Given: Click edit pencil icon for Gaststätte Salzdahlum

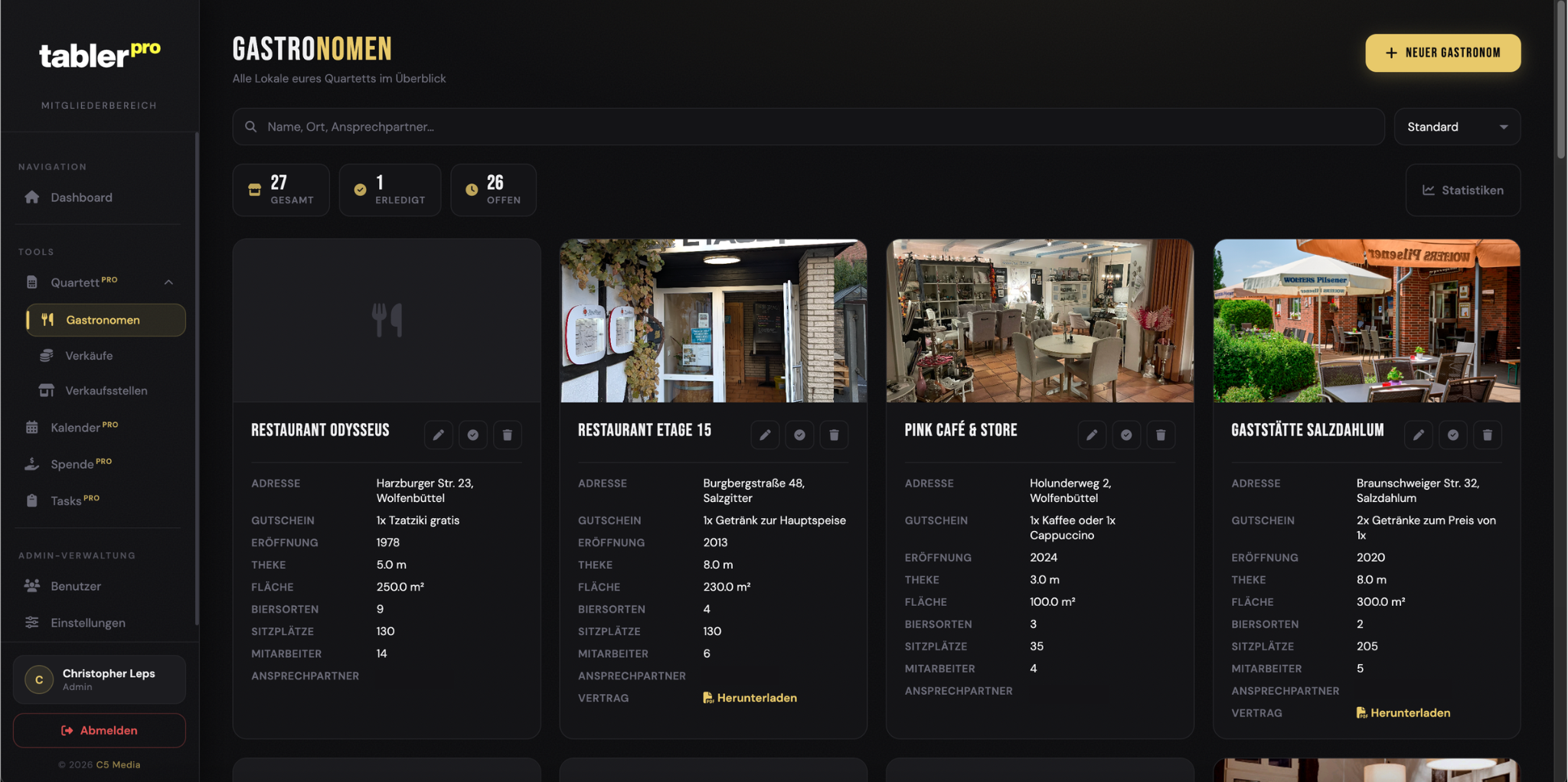Looking at the screenshot, I should pyautogui.click(x=1418, y=435).
